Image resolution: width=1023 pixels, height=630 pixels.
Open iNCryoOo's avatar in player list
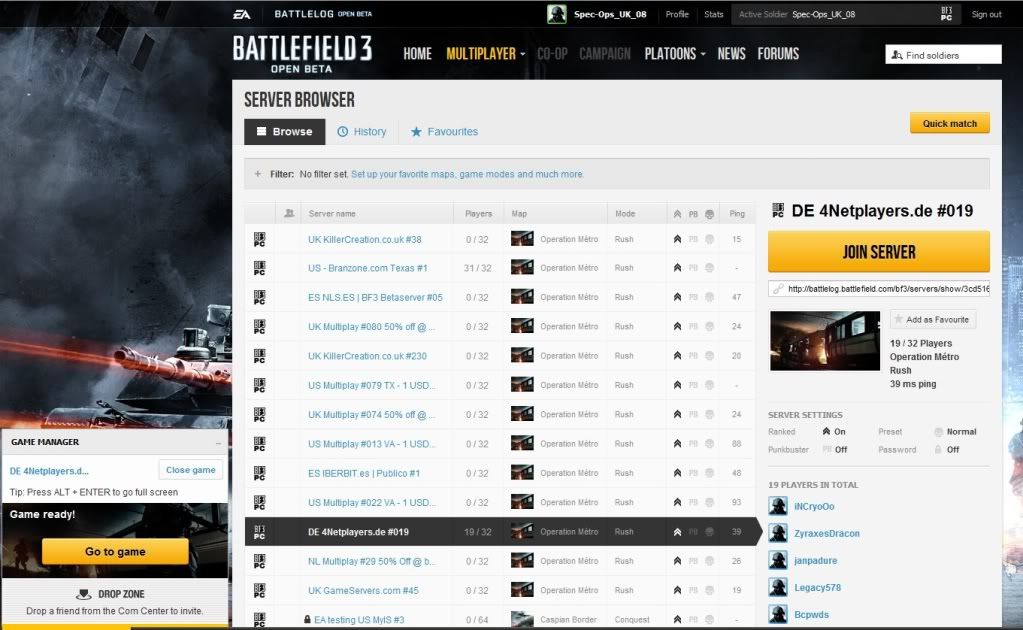[778, 506]
